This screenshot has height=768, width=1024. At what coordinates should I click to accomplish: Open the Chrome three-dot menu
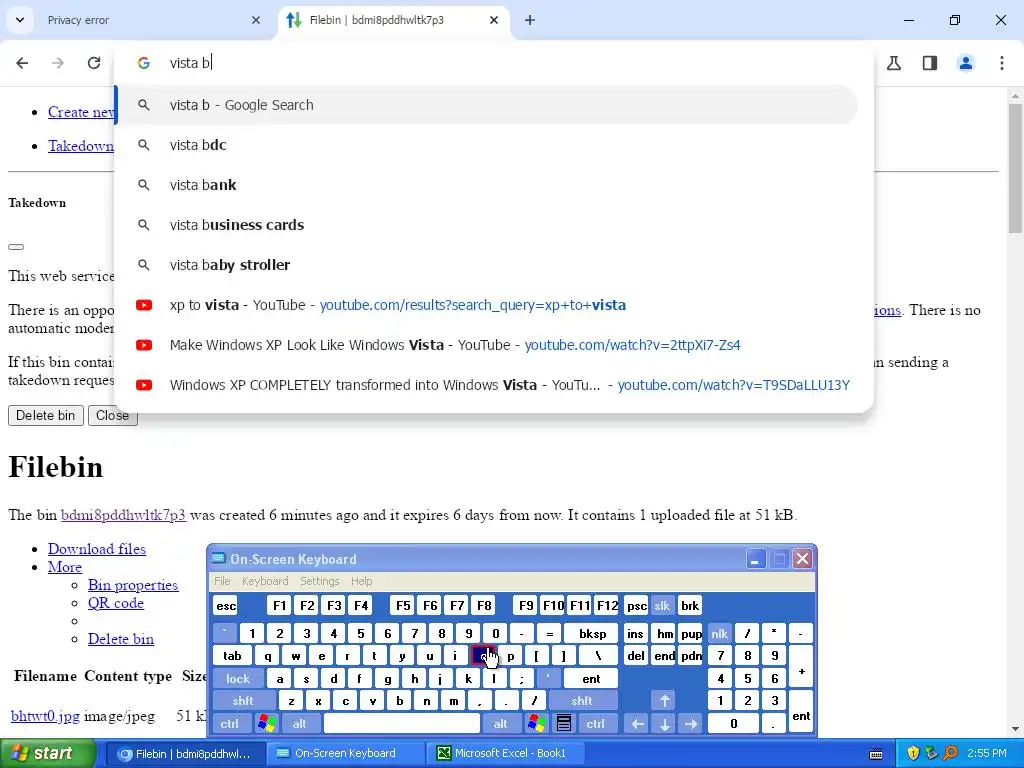[x=1002, y=63]
